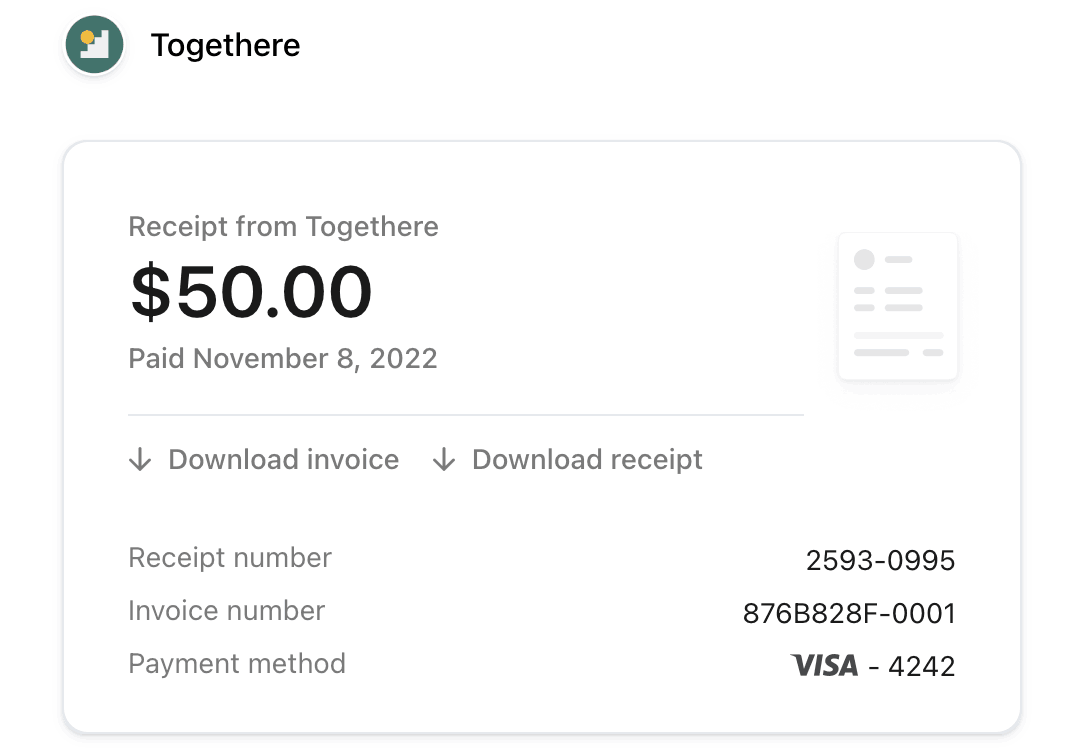Image resolution: width=1076 pixels, height=750 pixels.
Task: Click the receipt document illustration icon
Action: [898, 306]
